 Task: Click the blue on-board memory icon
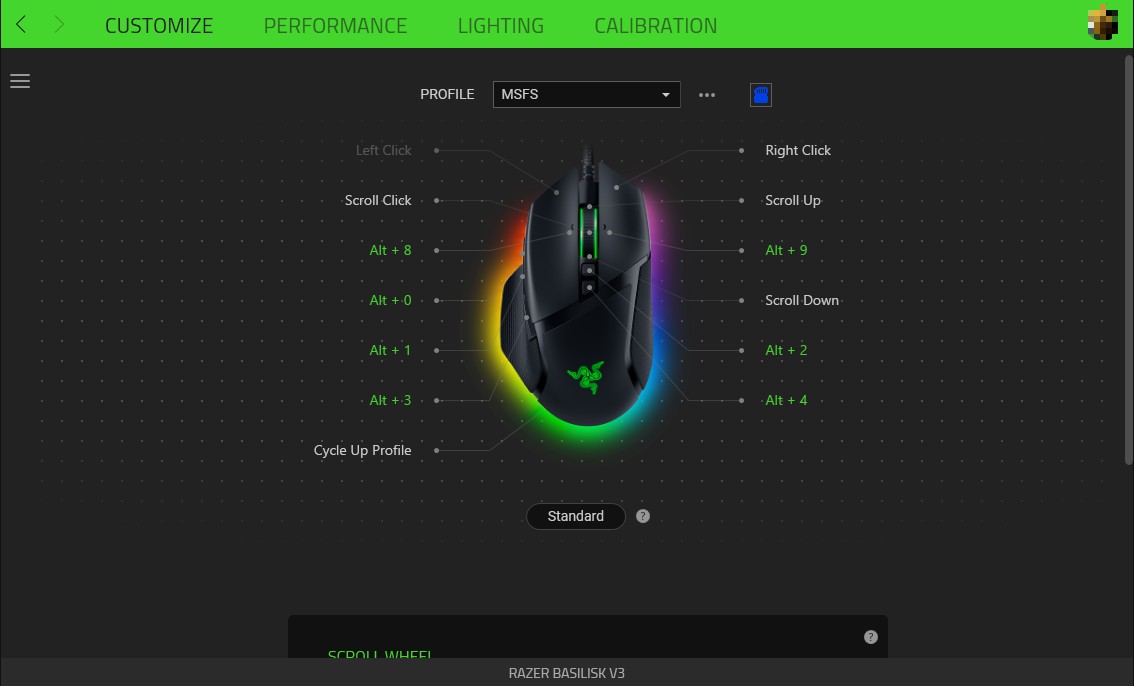tap(761, 95)
